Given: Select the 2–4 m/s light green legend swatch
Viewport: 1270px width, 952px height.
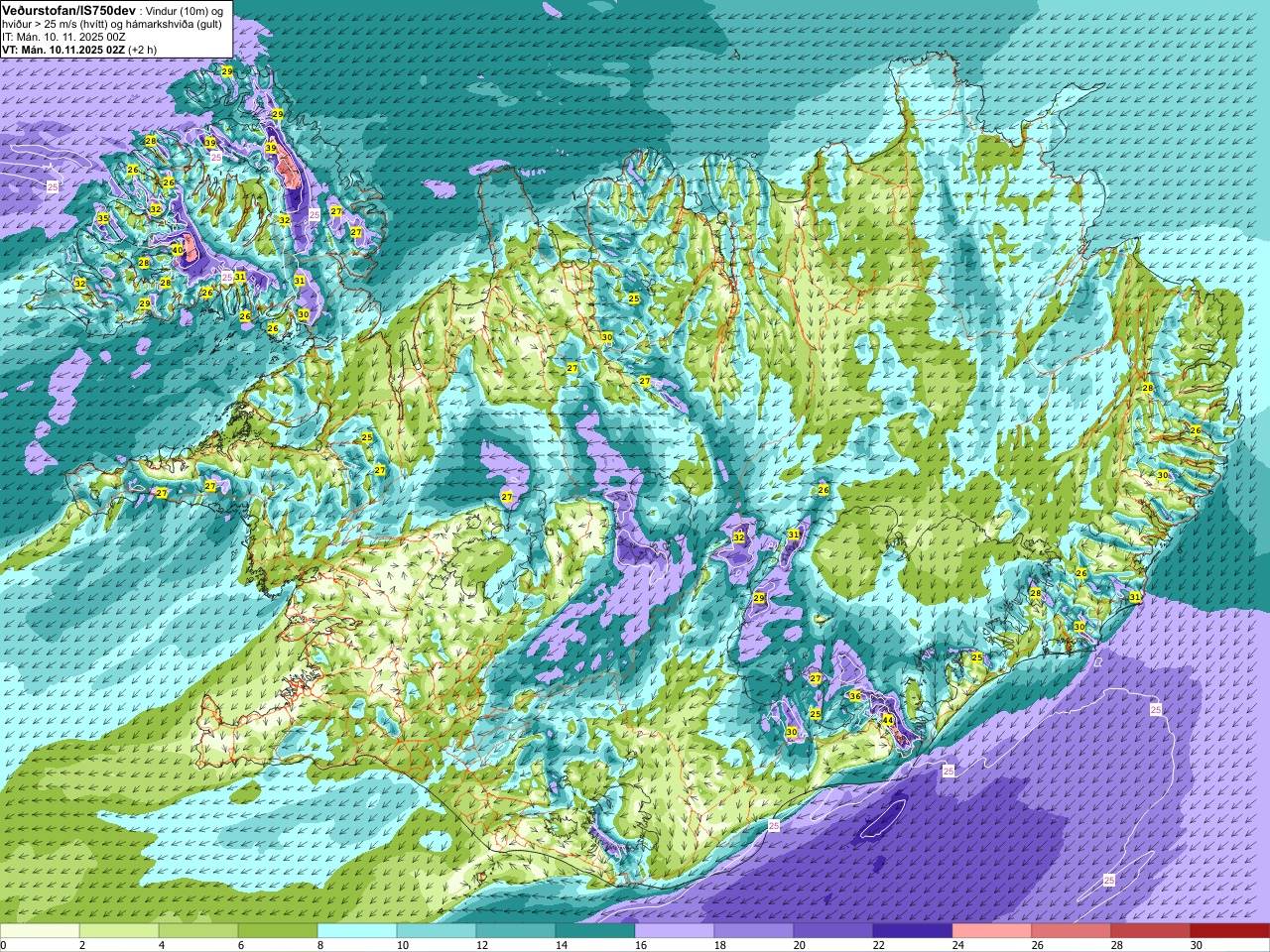Looking at the screenshot, I should pyautogui.click(x=119, y=930).
